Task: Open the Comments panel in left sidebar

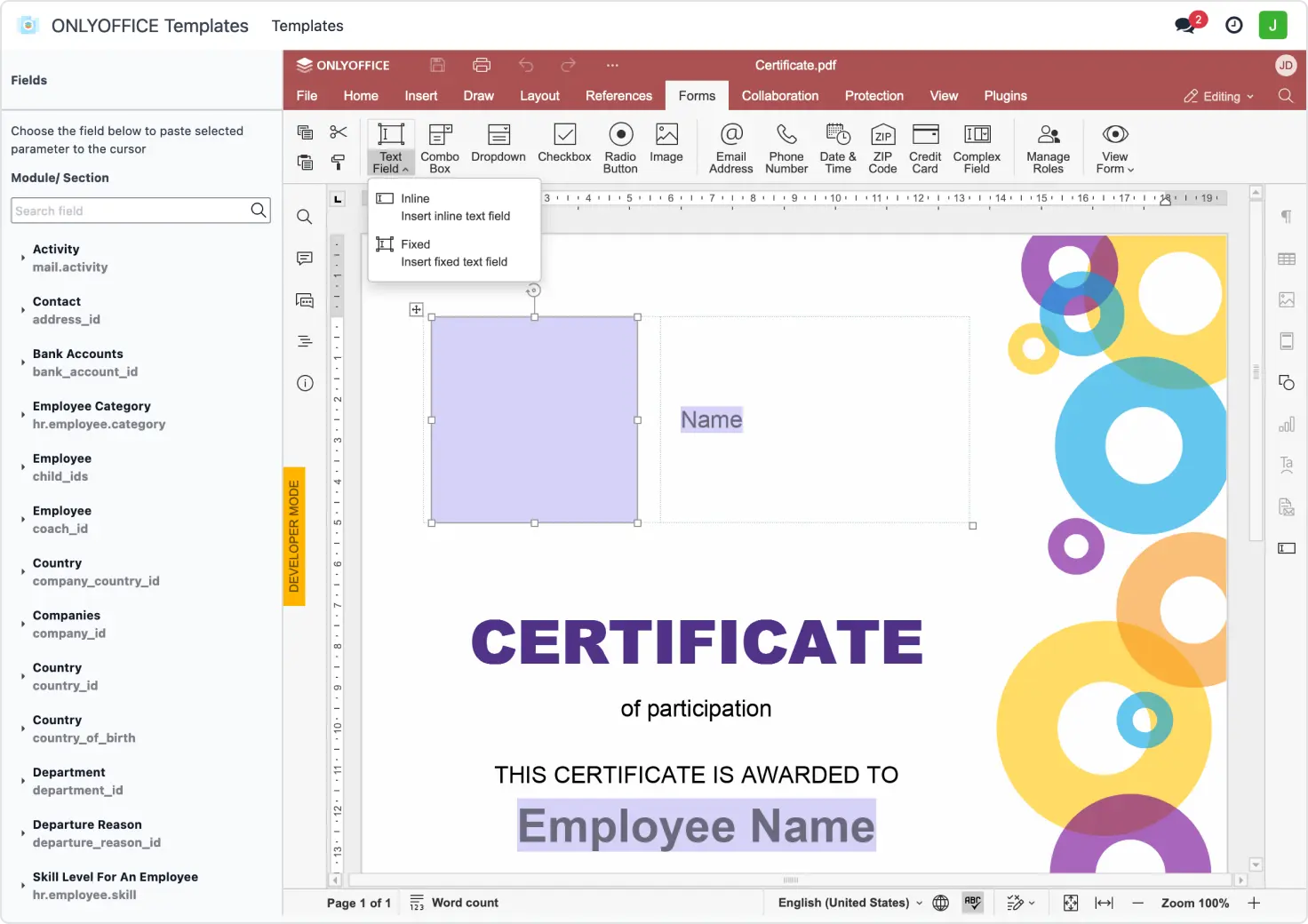Action: 304,259
